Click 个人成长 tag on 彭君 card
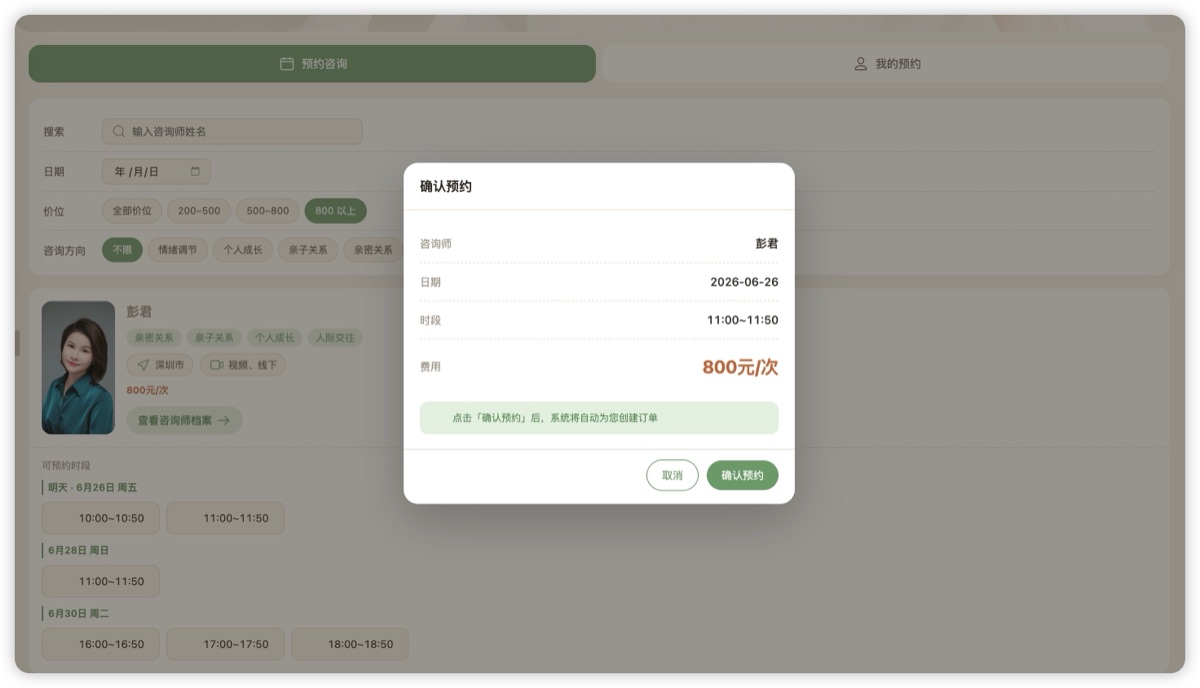Image resolution: width=1200 pixels, height=688 pixels. coord(274,338)
